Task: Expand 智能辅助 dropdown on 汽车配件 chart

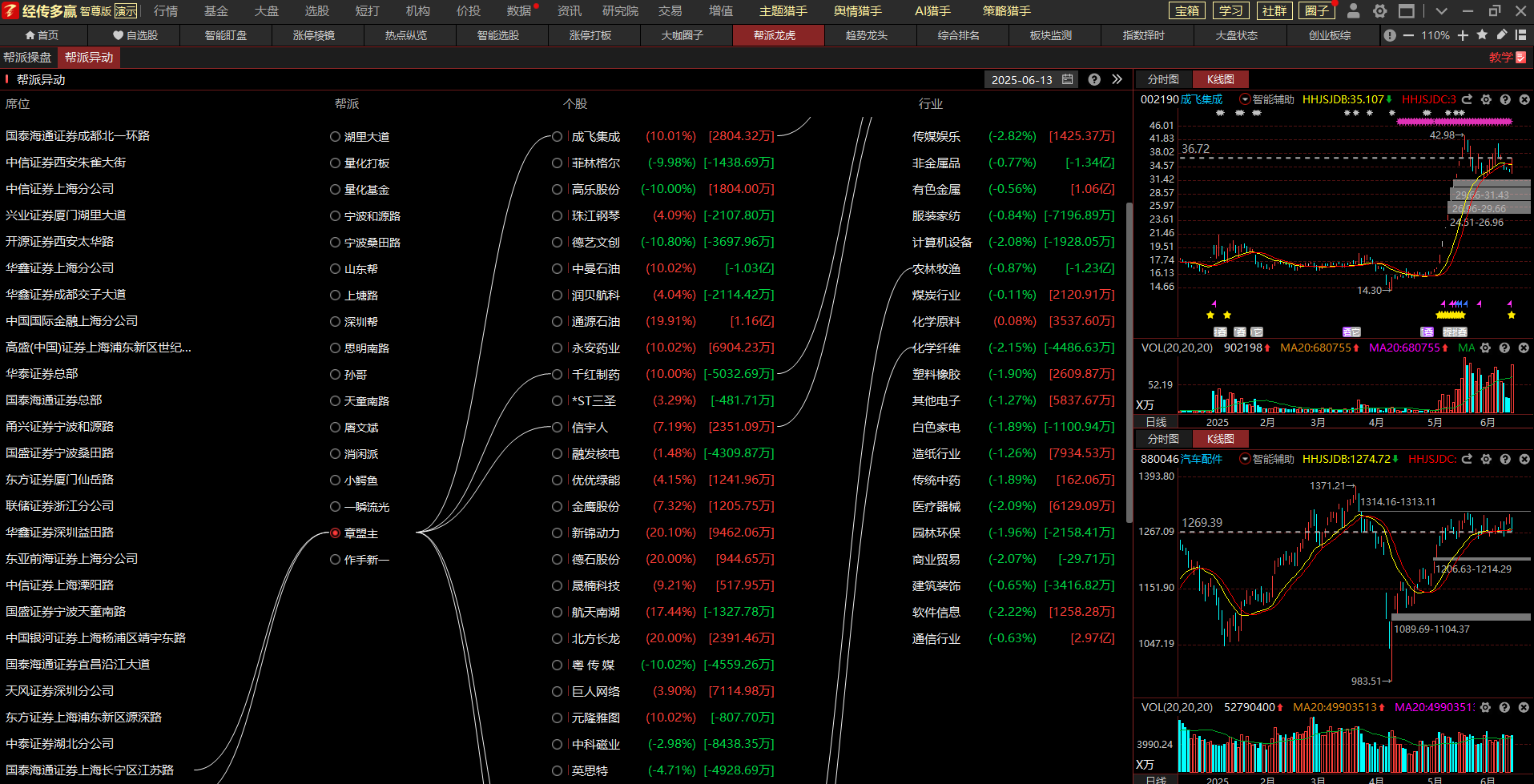Action: tap(1245, 459)
